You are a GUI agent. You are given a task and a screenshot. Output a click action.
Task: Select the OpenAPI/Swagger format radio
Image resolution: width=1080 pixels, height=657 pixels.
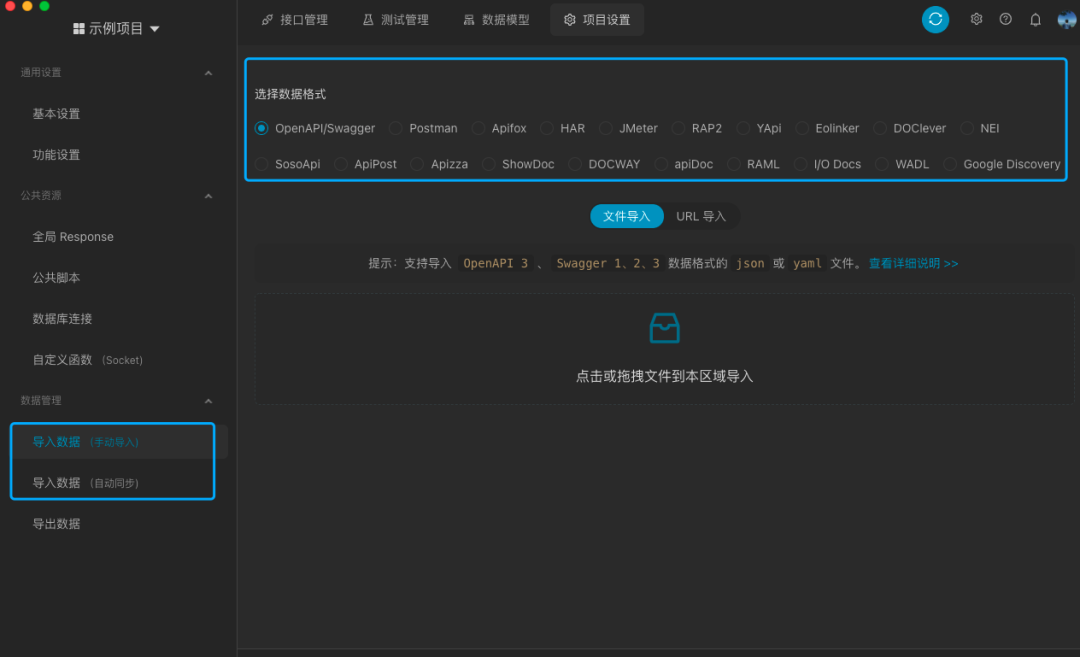(x=261, y=128)
